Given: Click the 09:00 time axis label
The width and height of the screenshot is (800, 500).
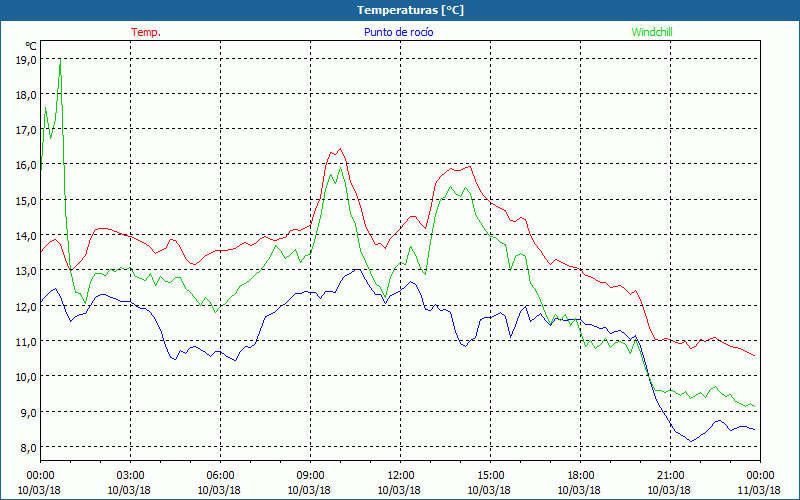Looking at the screenshot, I should (310, 476).
